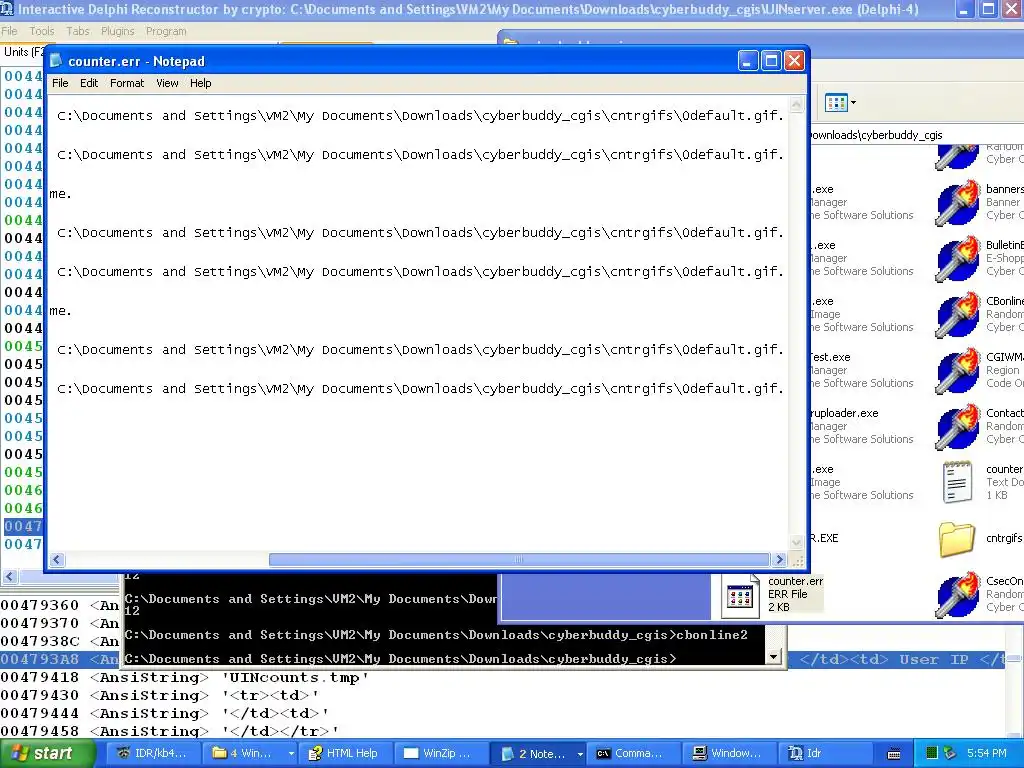Open the CGIWM torch icon in Explorer
Screen dimensions: 1024x768
click(958, 372)
